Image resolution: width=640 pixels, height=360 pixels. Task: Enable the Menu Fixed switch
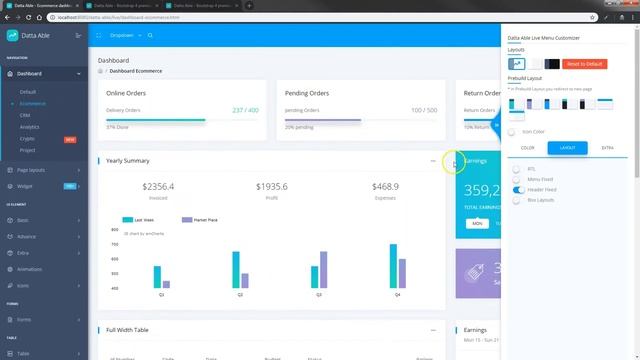[x=517, y=180]
